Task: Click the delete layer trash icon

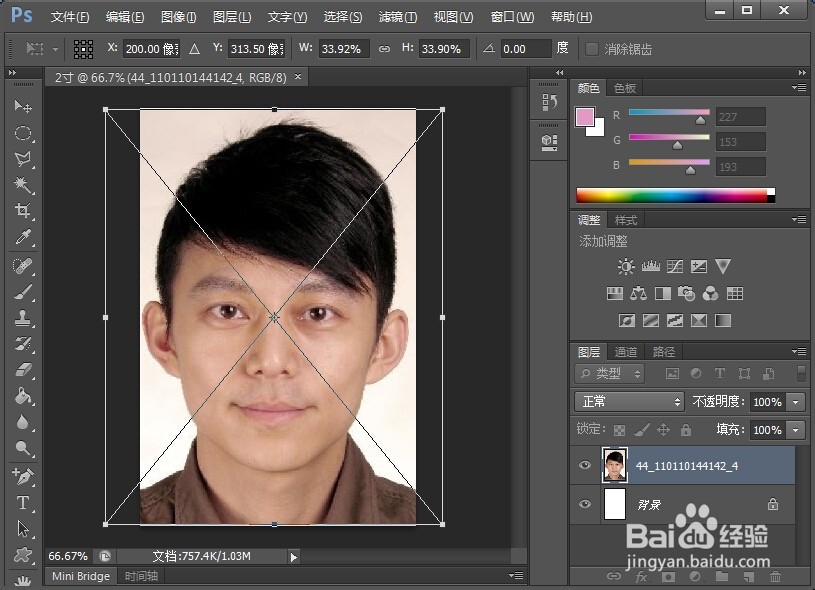Action: click(x=775, y=576)
